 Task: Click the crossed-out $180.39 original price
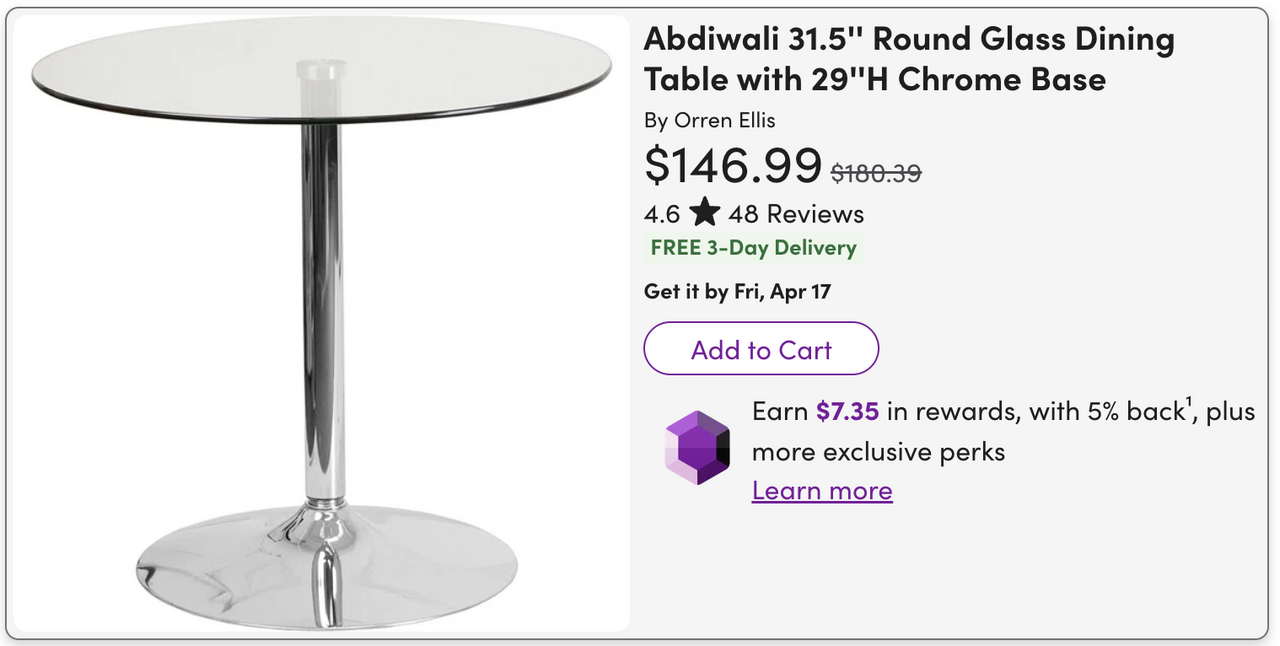click(876, 173)
